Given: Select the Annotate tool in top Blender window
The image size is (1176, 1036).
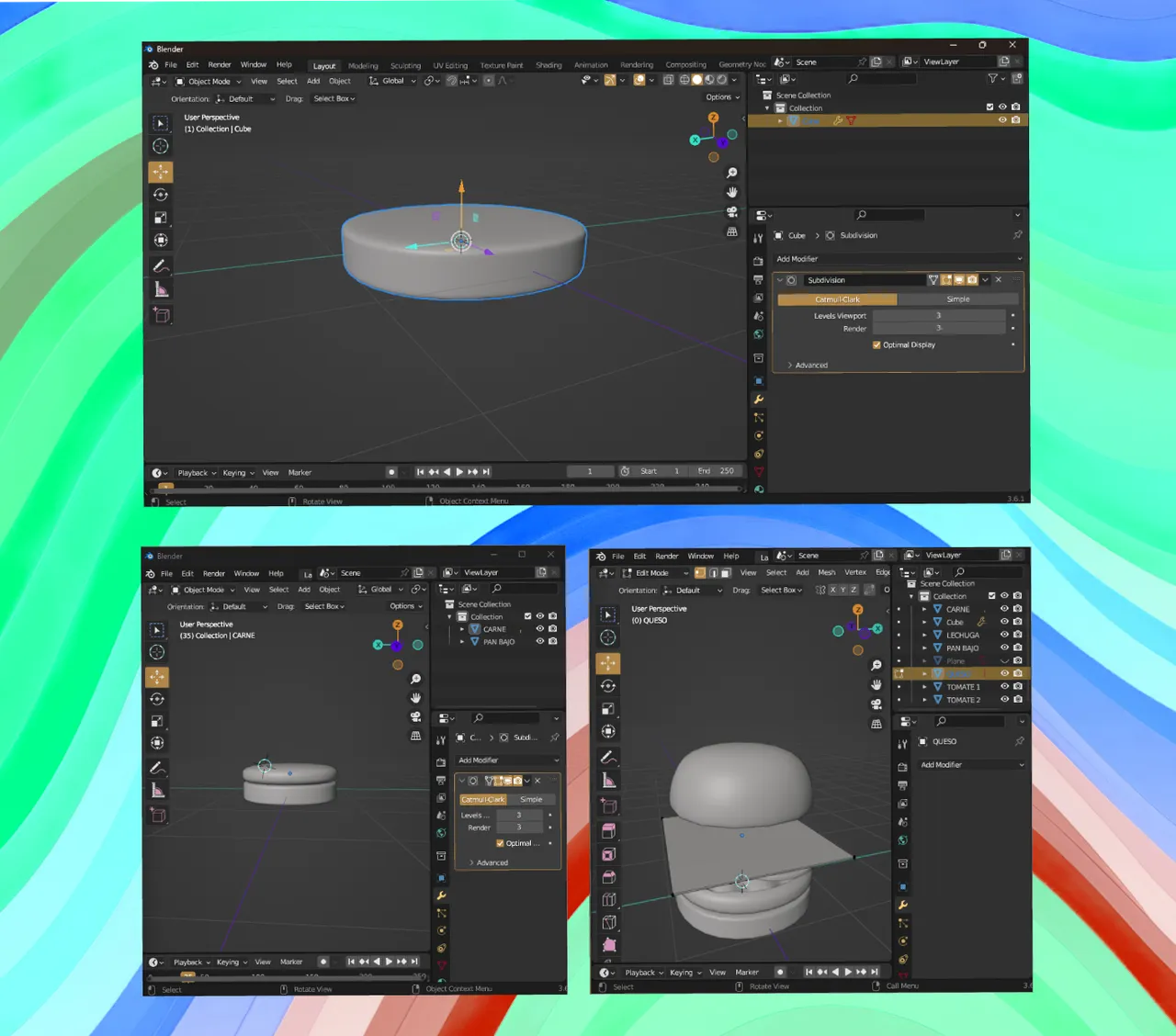Looking at the screenshot, I should (161, 266).
